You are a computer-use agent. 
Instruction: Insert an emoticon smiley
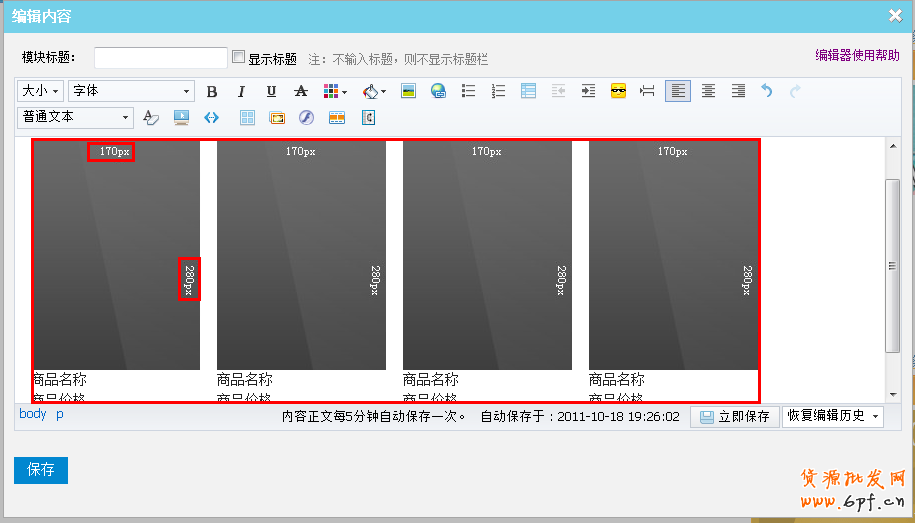(618, 91)
